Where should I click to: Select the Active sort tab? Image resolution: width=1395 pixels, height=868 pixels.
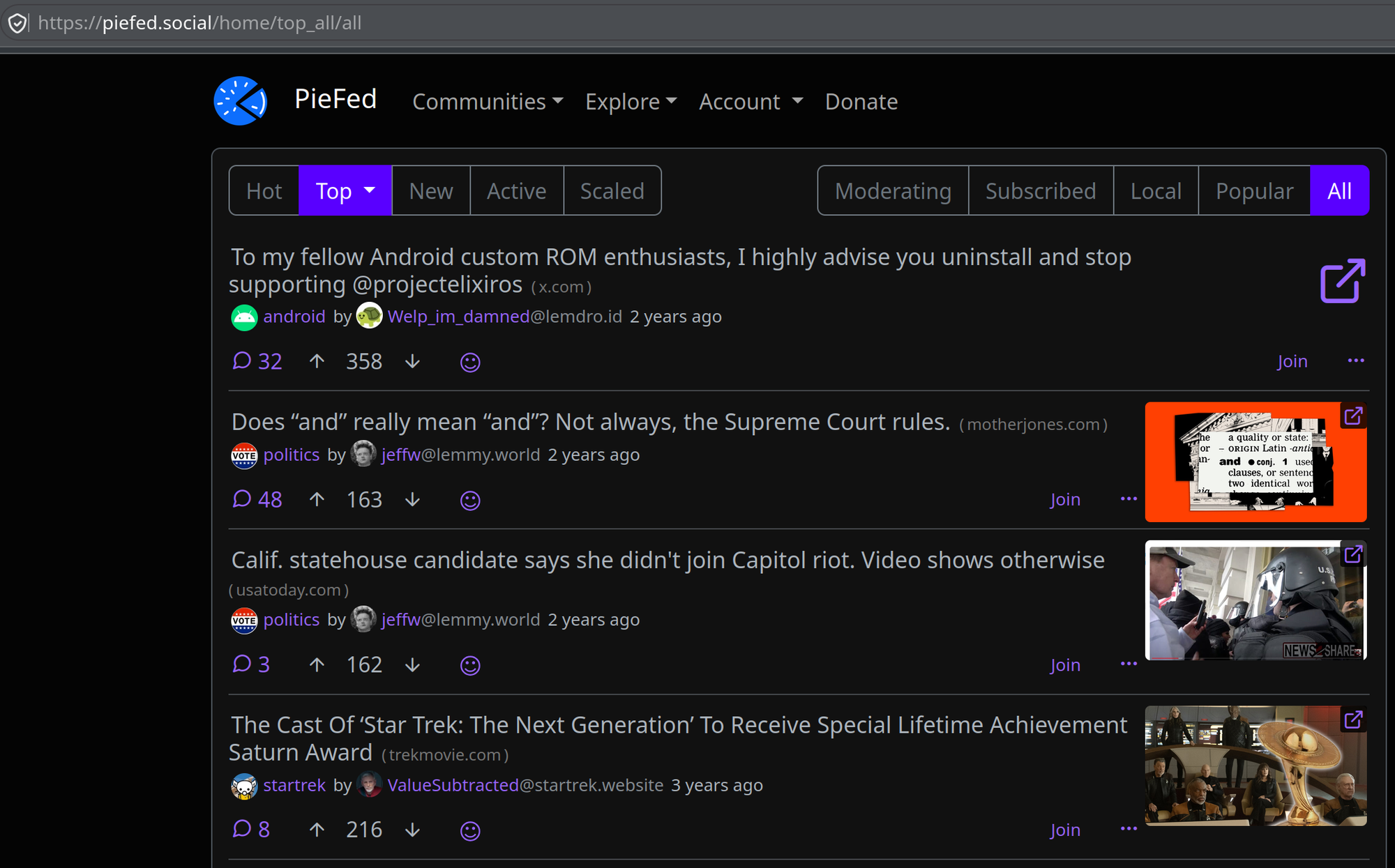point(517,190)
